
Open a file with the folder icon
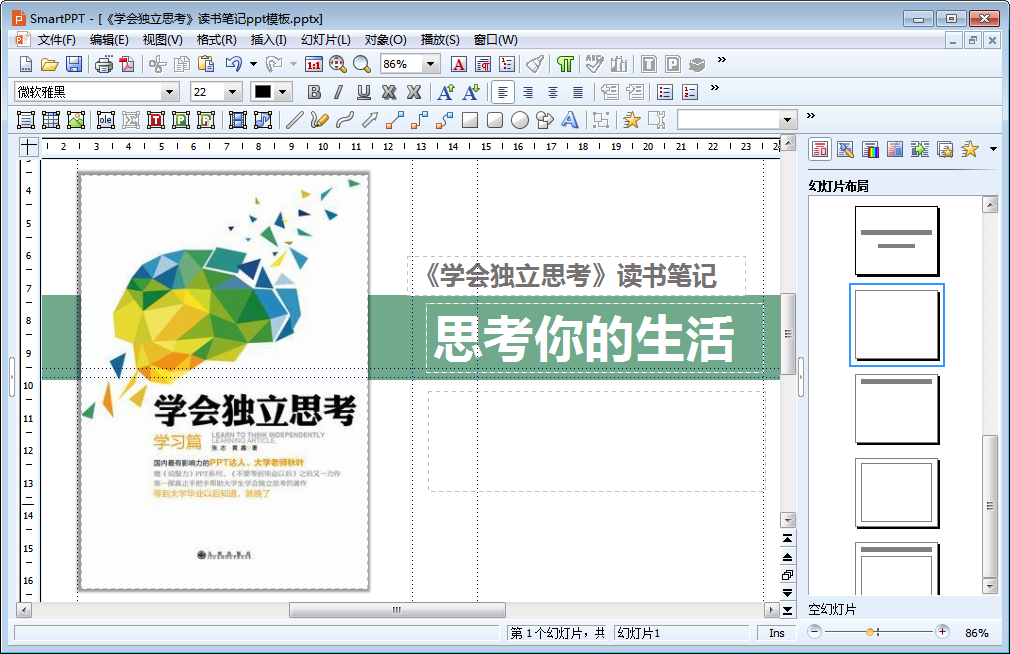[x=50, y=64]
